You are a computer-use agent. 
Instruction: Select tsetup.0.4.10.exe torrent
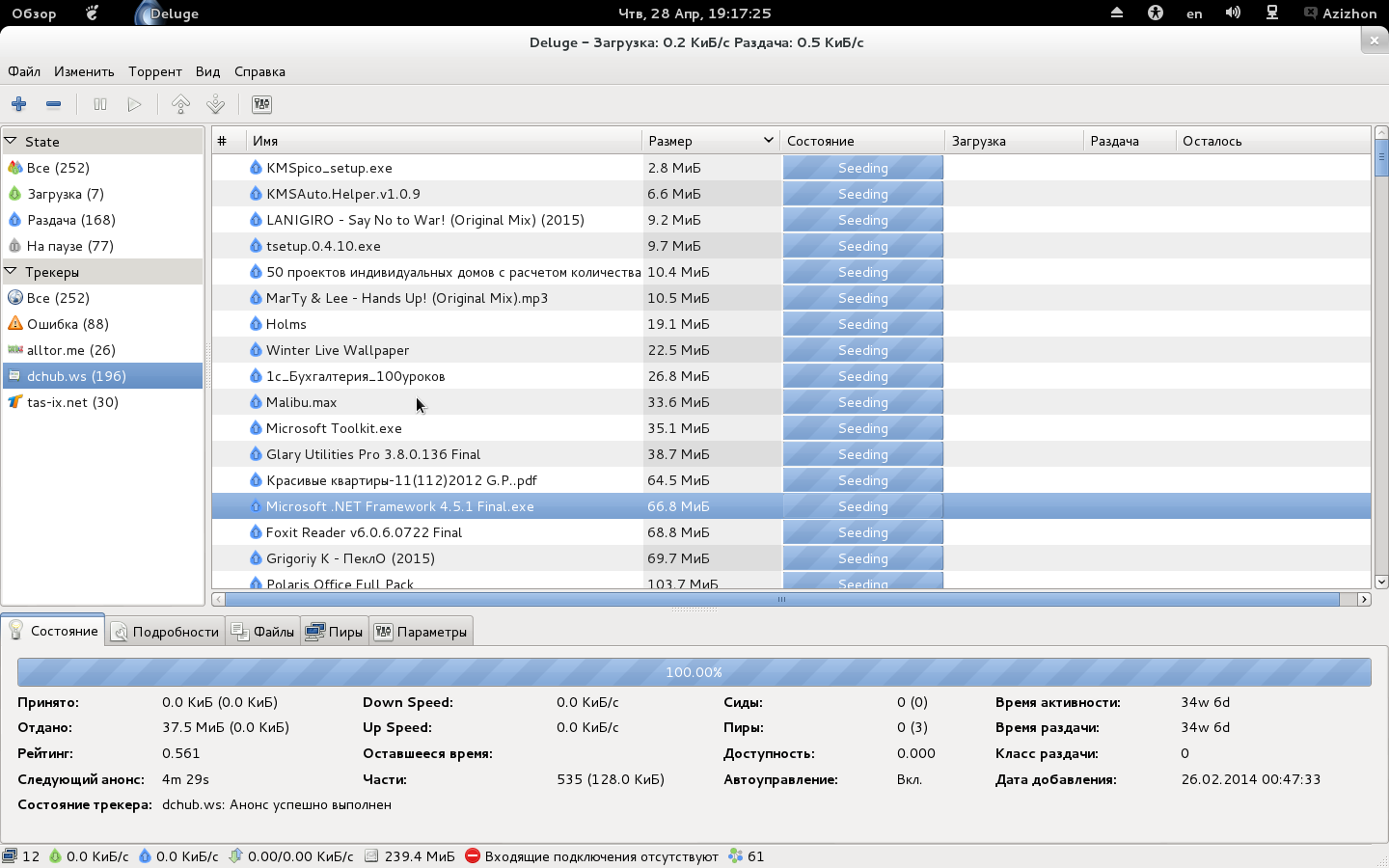point(791,246)
